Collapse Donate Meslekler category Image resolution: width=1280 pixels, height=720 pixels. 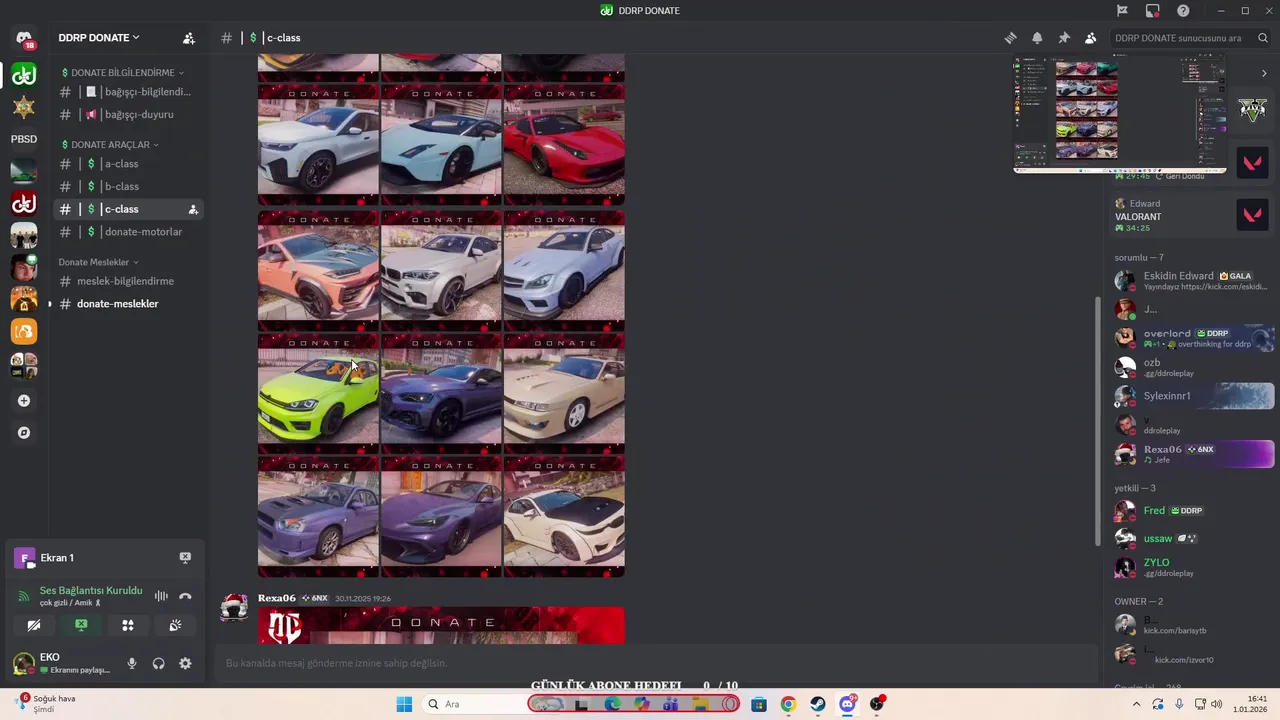click(x=98, y=262)
